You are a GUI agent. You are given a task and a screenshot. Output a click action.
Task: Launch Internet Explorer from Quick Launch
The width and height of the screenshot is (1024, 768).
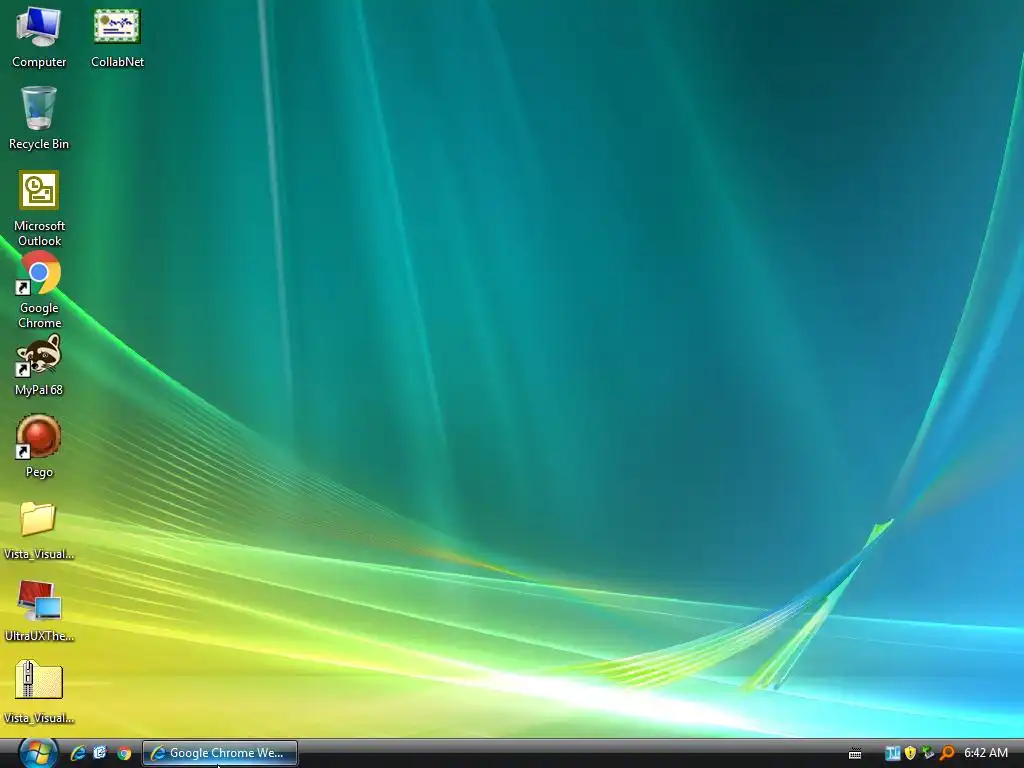coord(78,753)
